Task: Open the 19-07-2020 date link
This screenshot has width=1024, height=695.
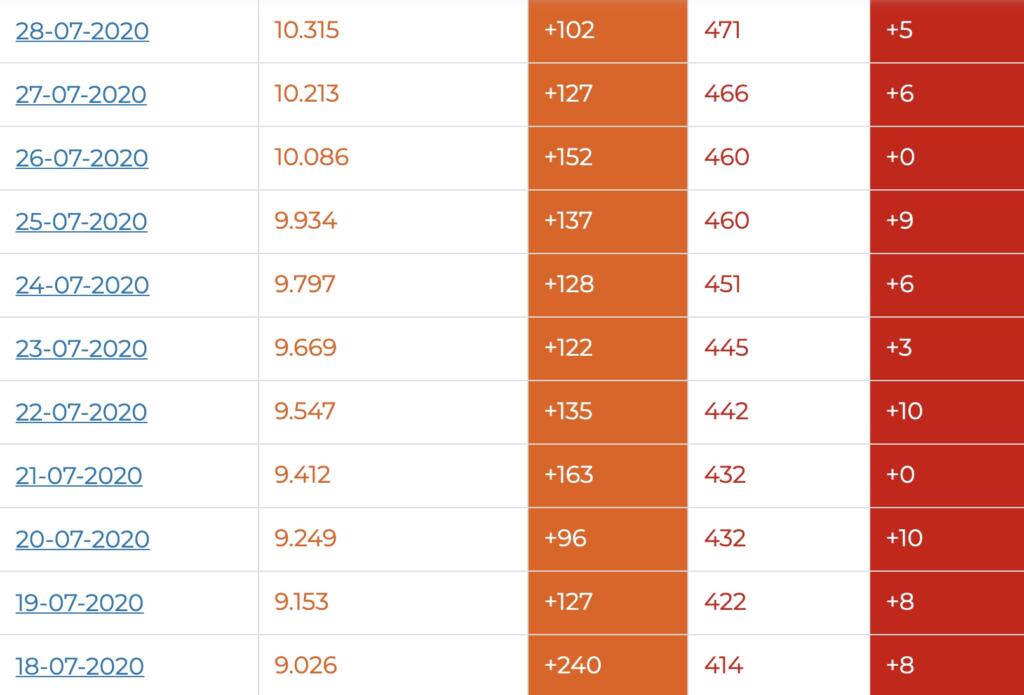Action: pyautogui.click(x=79, y=603)
